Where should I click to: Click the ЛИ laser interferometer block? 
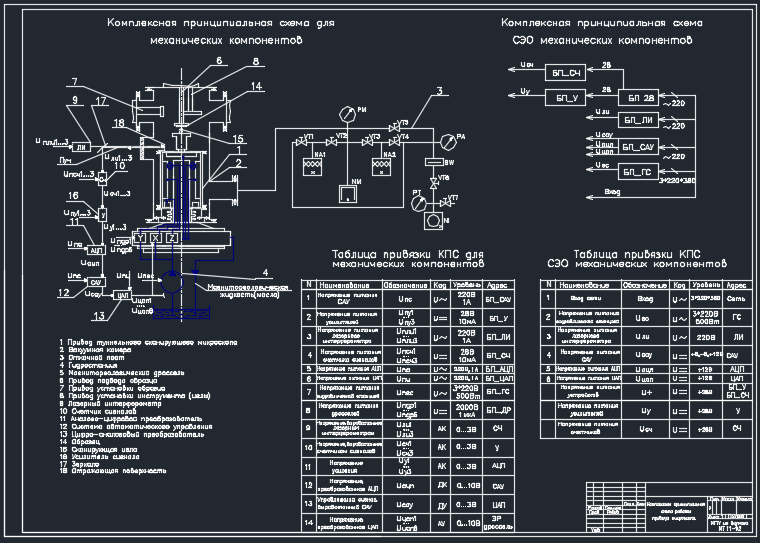coord(81,147)
